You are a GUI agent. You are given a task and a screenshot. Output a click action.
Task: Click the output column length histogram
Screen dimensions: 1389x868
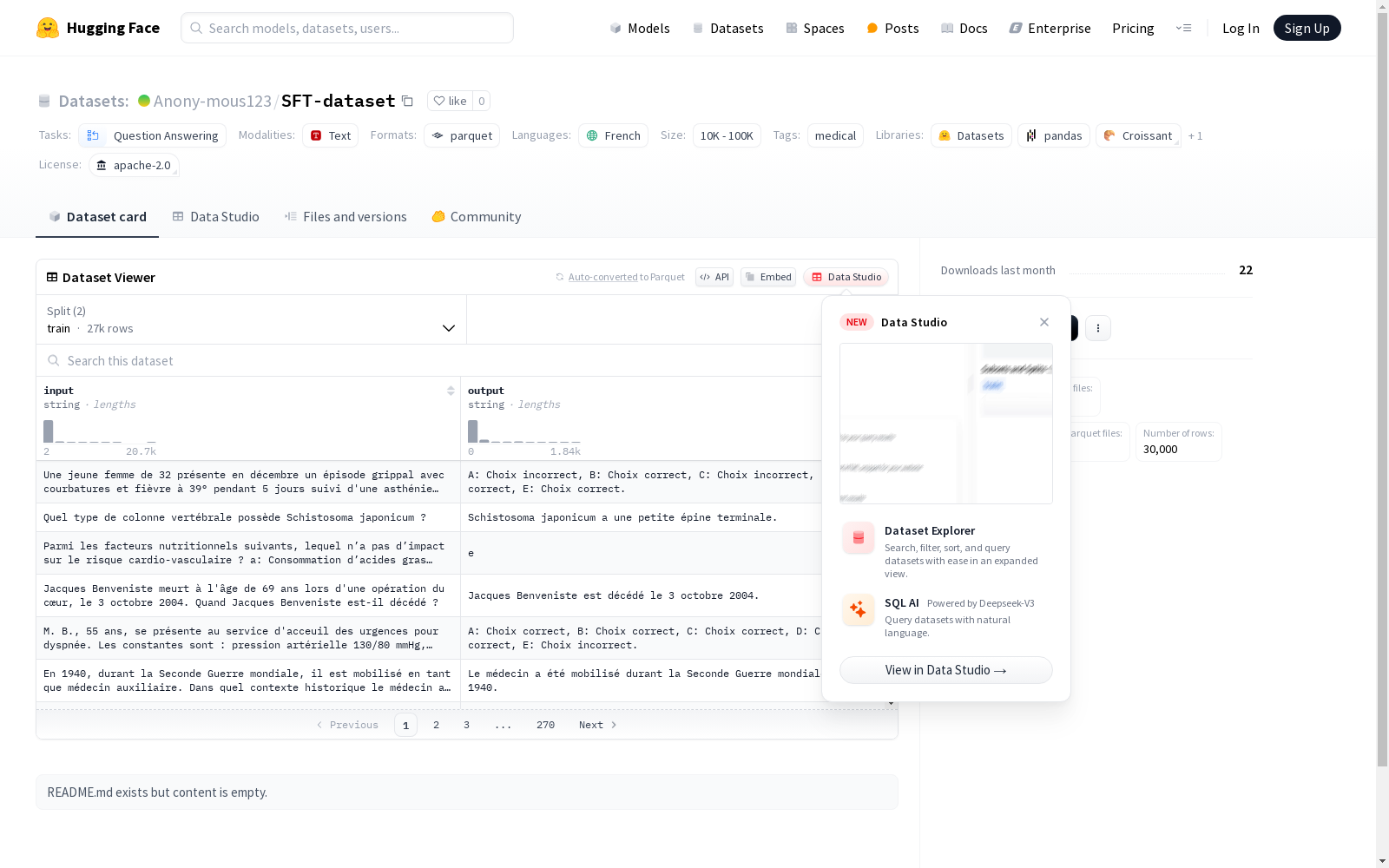524,431
